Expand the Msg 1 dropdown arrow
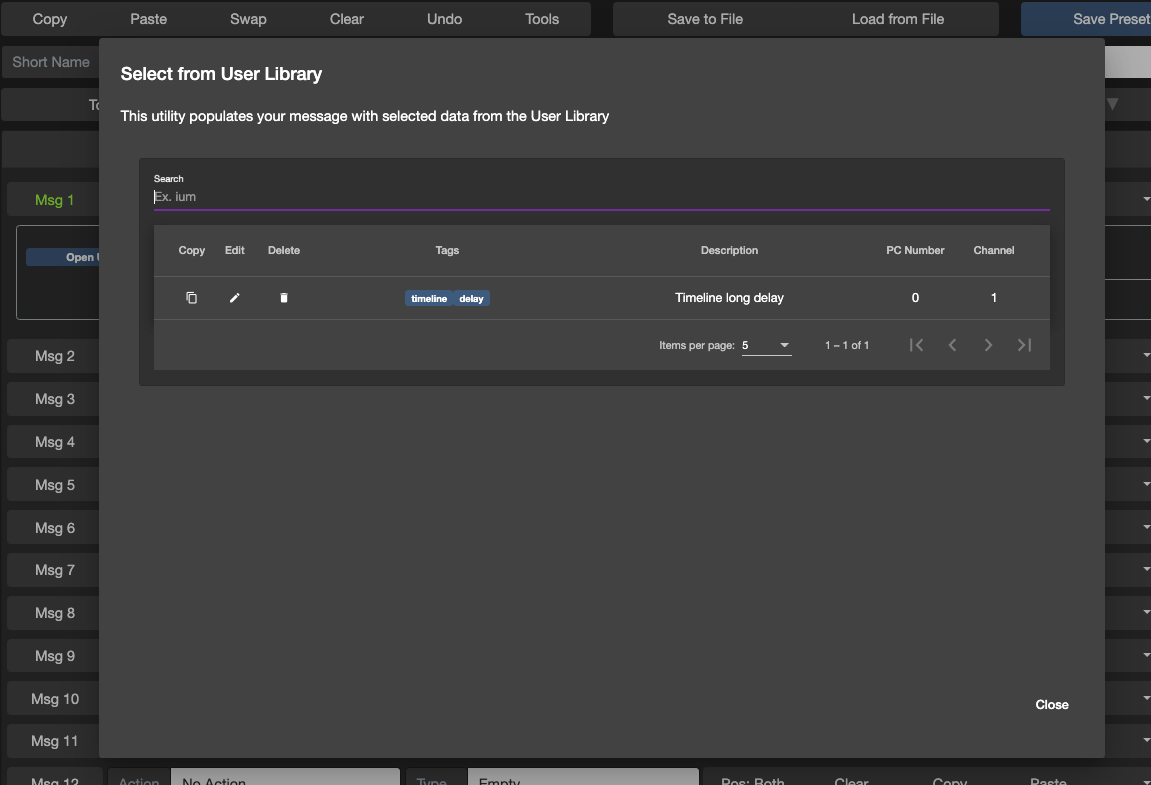 click(x=1146, y=200)
